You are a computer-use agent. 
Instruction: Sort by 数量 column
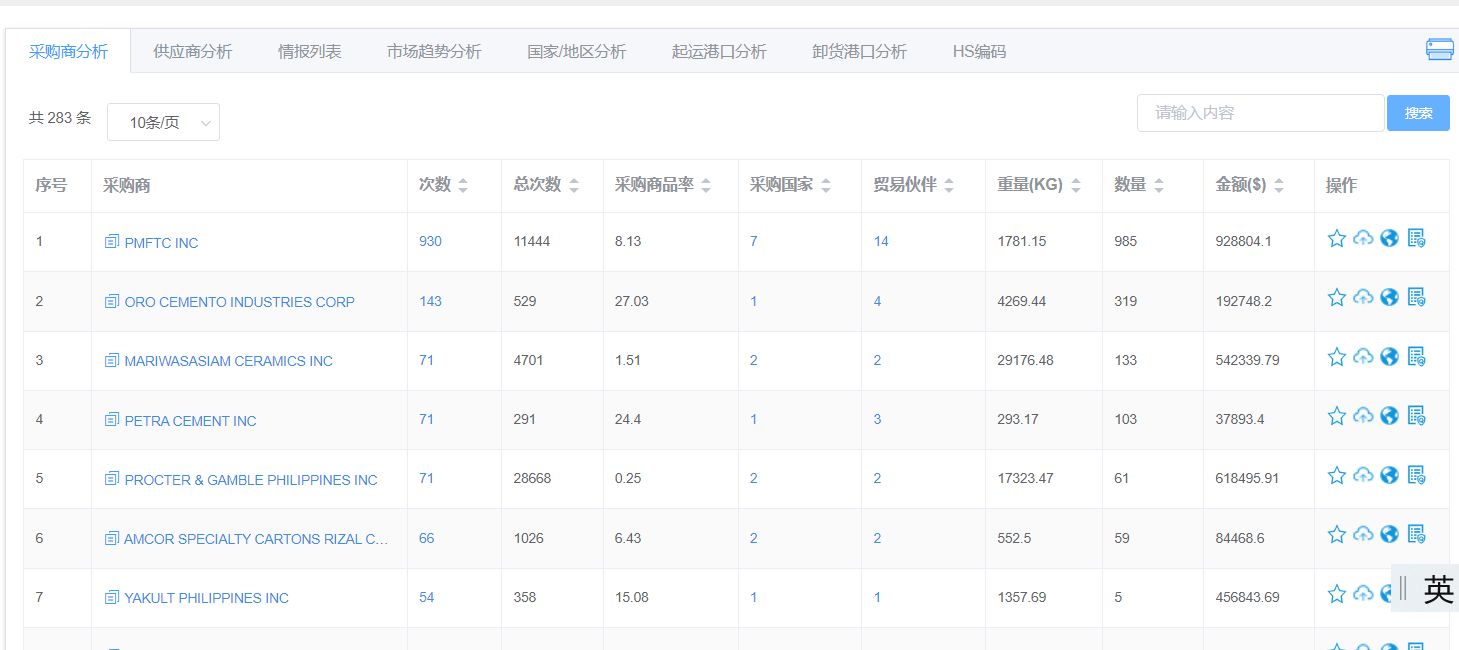(1159, 186)
